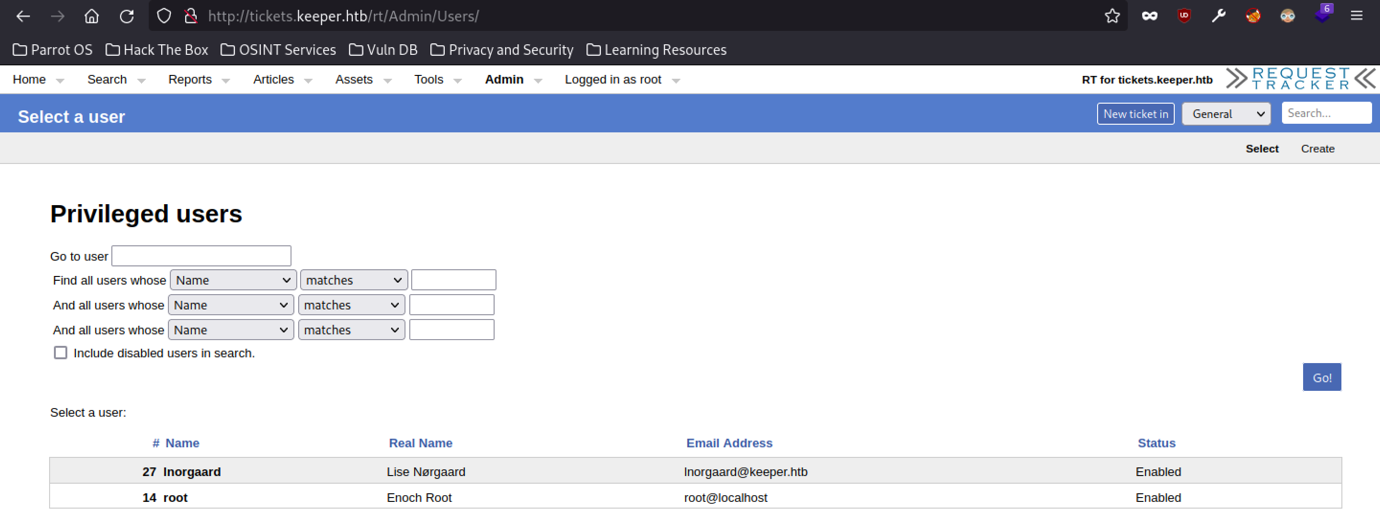Open the wrench developer tools icon
The width and height of the screenshot is (1380, 528).
[1219, 16]
